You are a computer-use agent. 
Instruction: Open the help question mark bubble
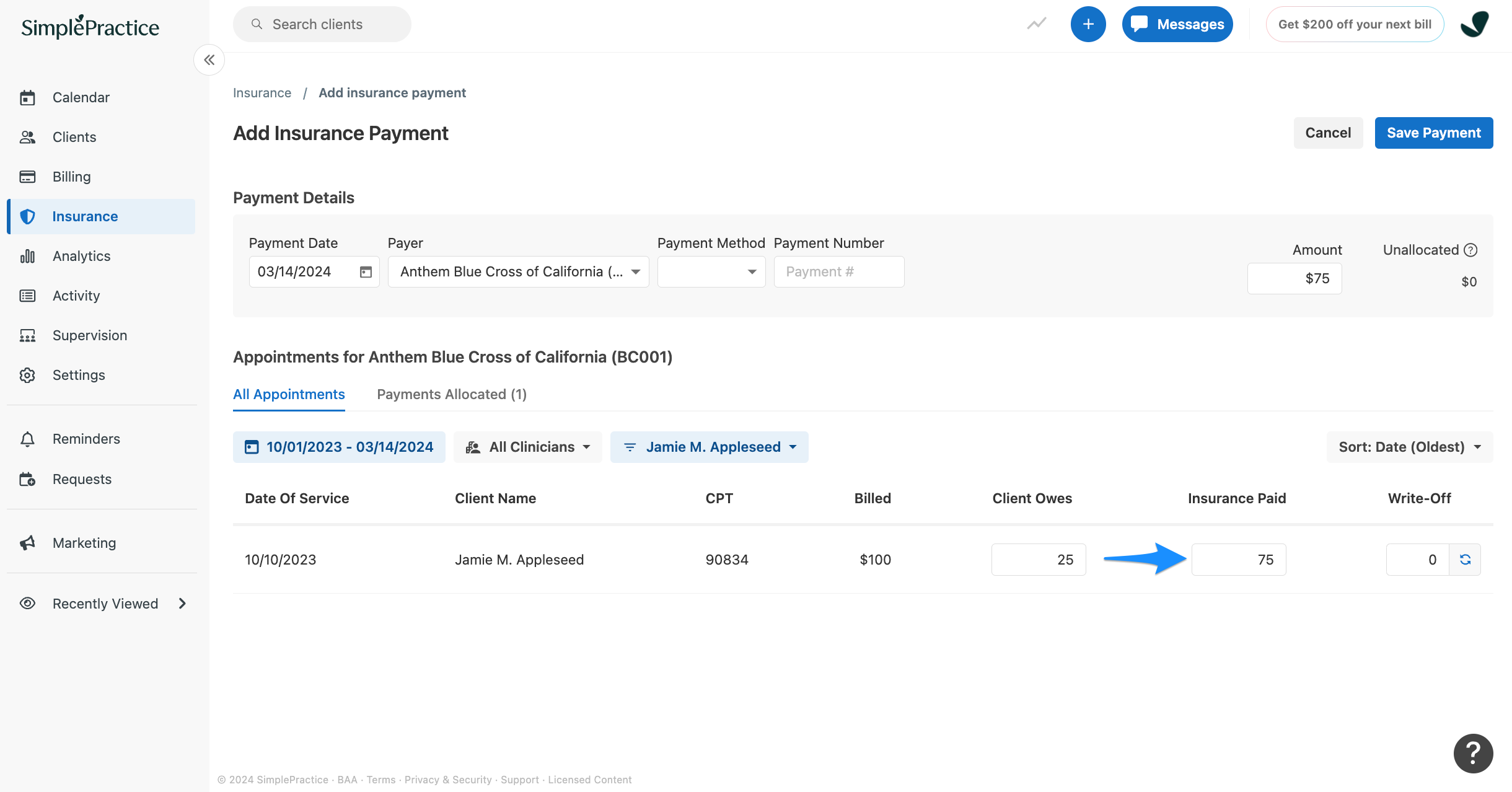coord(1473,753)
